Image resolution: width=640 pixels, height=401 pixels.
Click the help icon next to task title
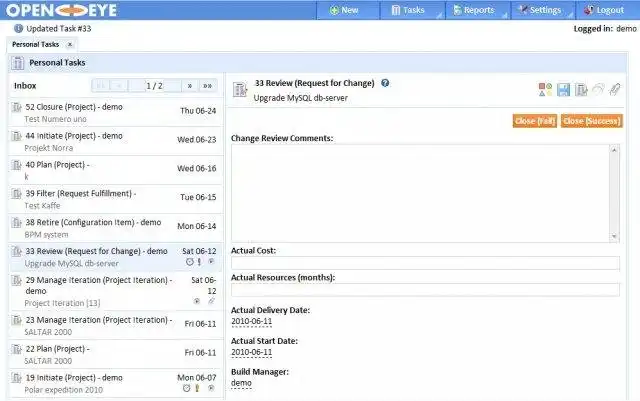385,83
